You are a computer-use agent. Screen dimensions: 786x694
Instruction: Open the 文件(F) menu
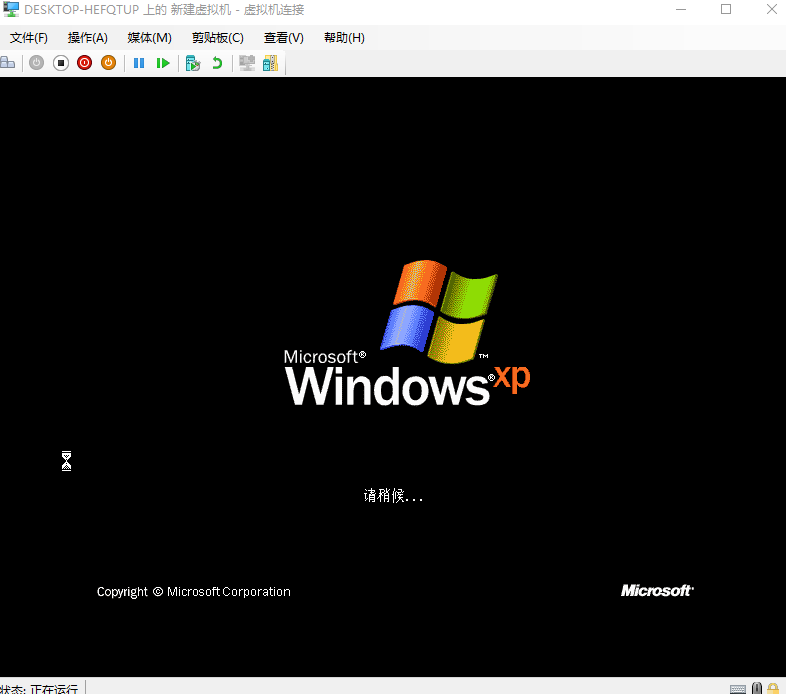(x=29, y=38)
